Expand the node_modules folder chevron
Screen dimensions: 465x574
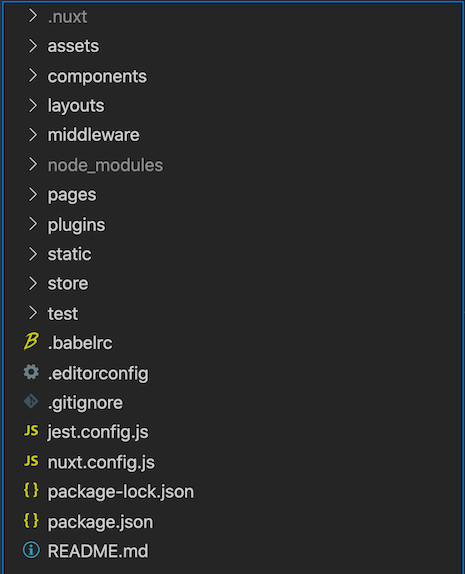click(x=33, y=164)
